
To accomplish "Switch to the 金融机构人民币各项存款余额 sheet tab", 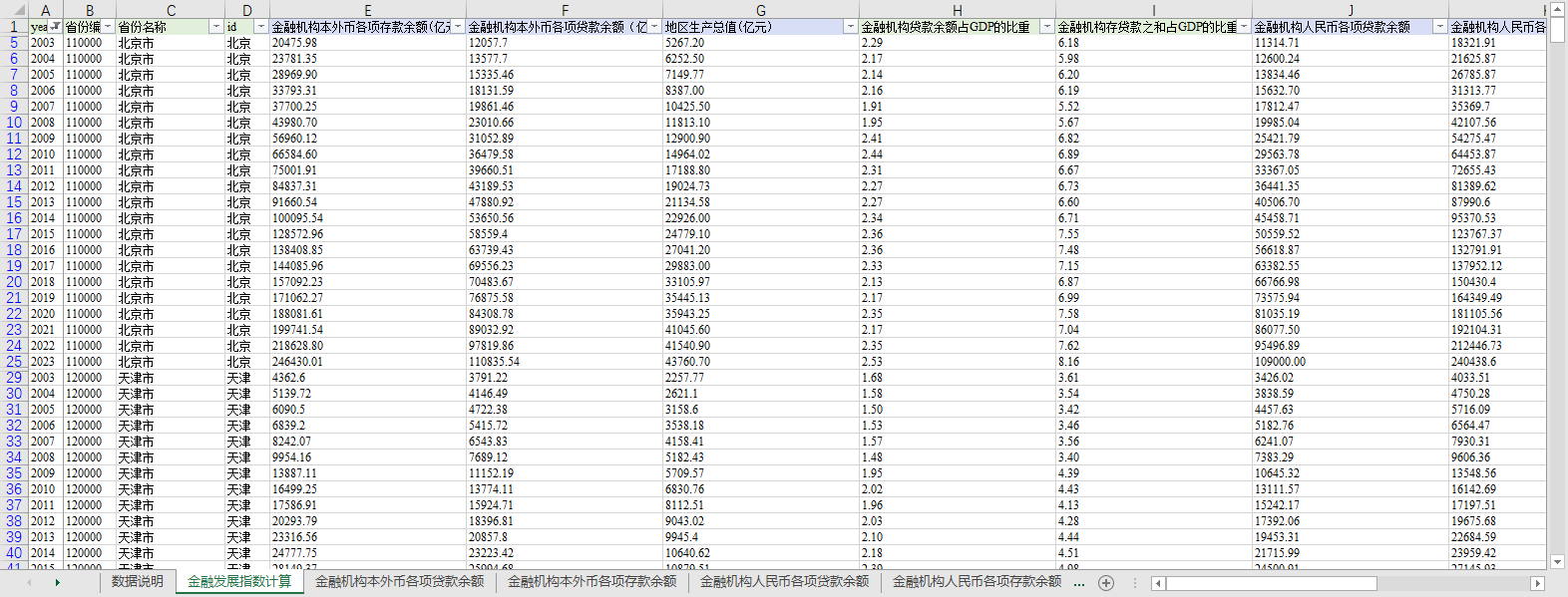I will click(x=977, y=581).
